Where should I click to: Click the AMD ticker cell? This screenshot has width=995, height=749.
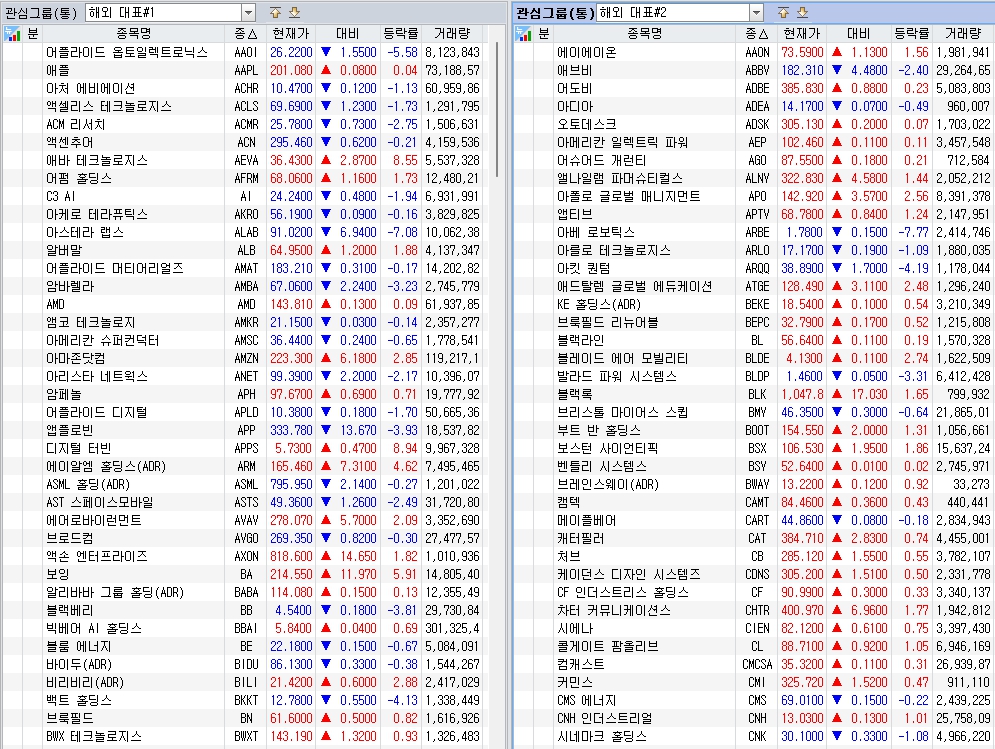246,304
